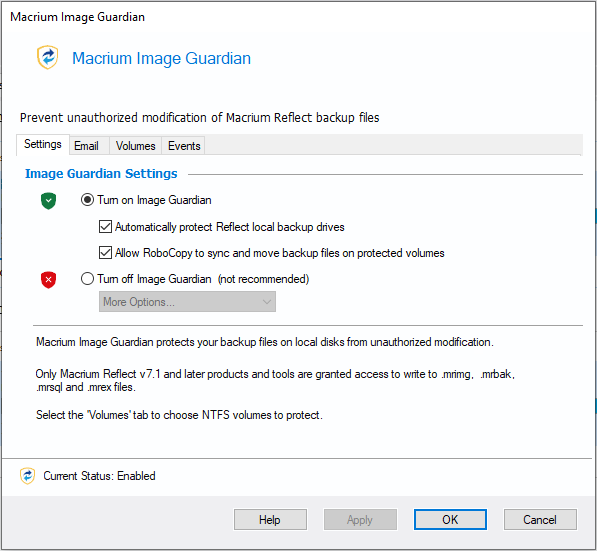Click the Macrium Image Guardian shield logo
This screenshot has width=597, height=551.
[x=48, y=57]
